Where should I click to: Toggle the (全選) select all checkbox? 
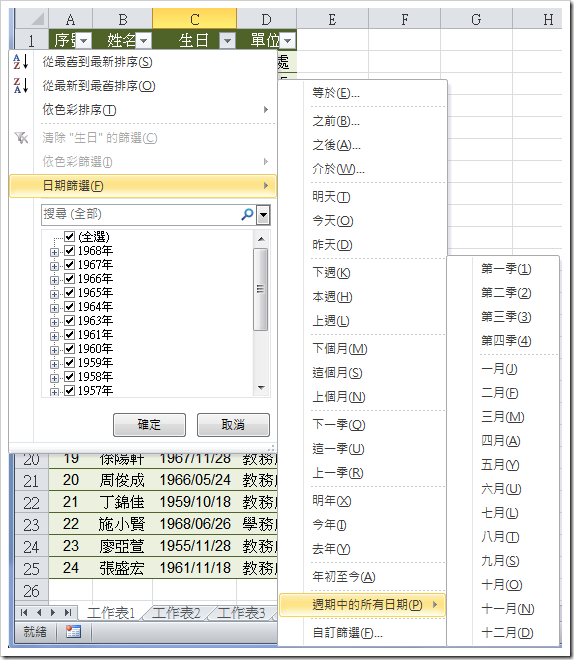click(x=69, y=237)
